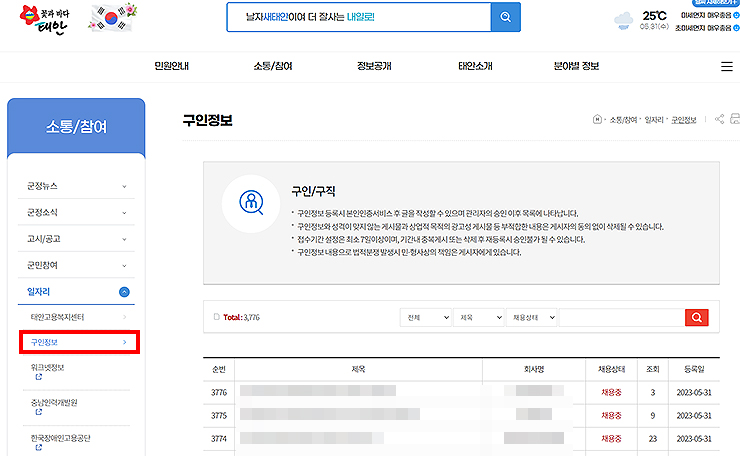Open the 소통/참여 top menu
740x456 pixels.
[x=273, y=66]
